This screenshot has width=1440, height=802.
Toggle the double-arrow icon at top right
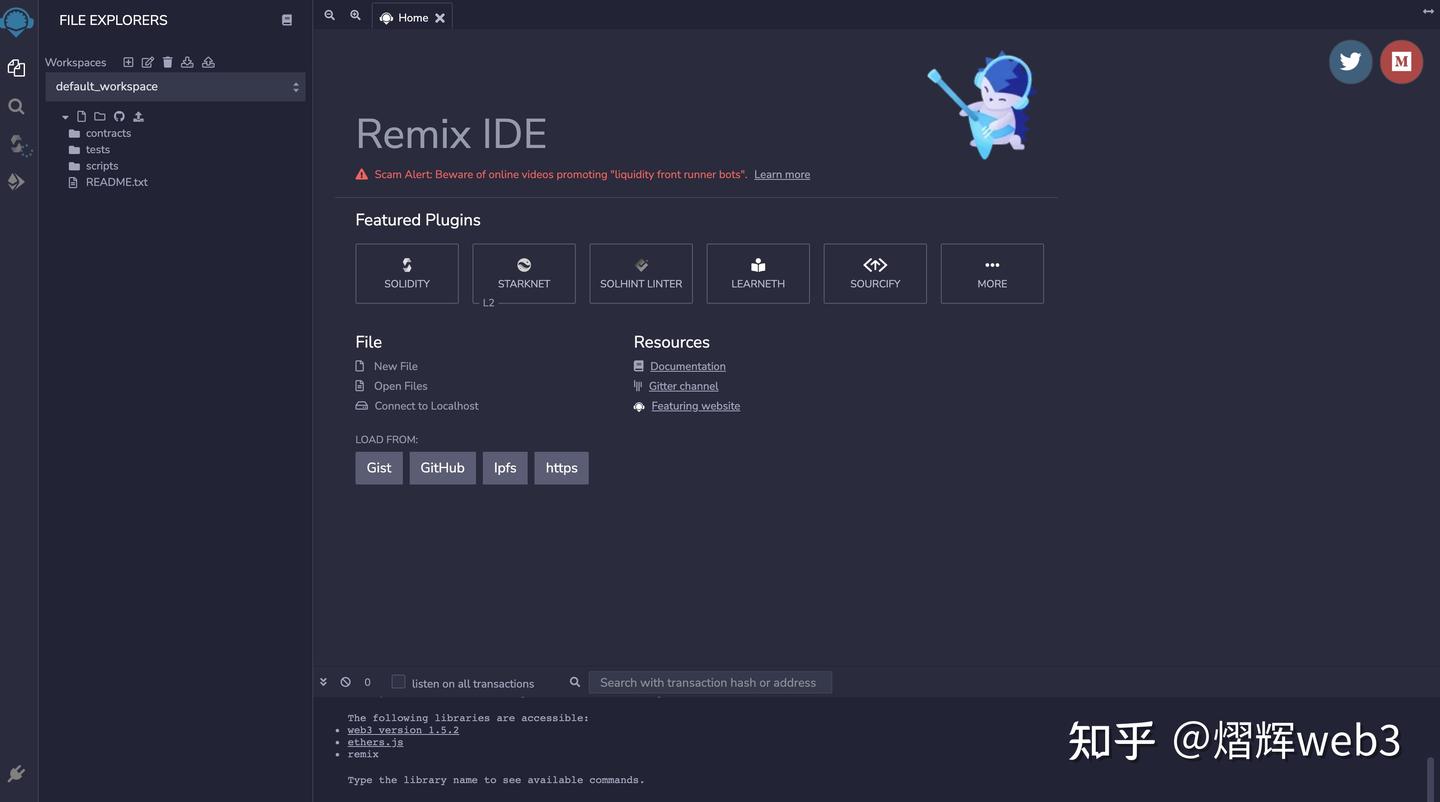(x=1428, y=11)
